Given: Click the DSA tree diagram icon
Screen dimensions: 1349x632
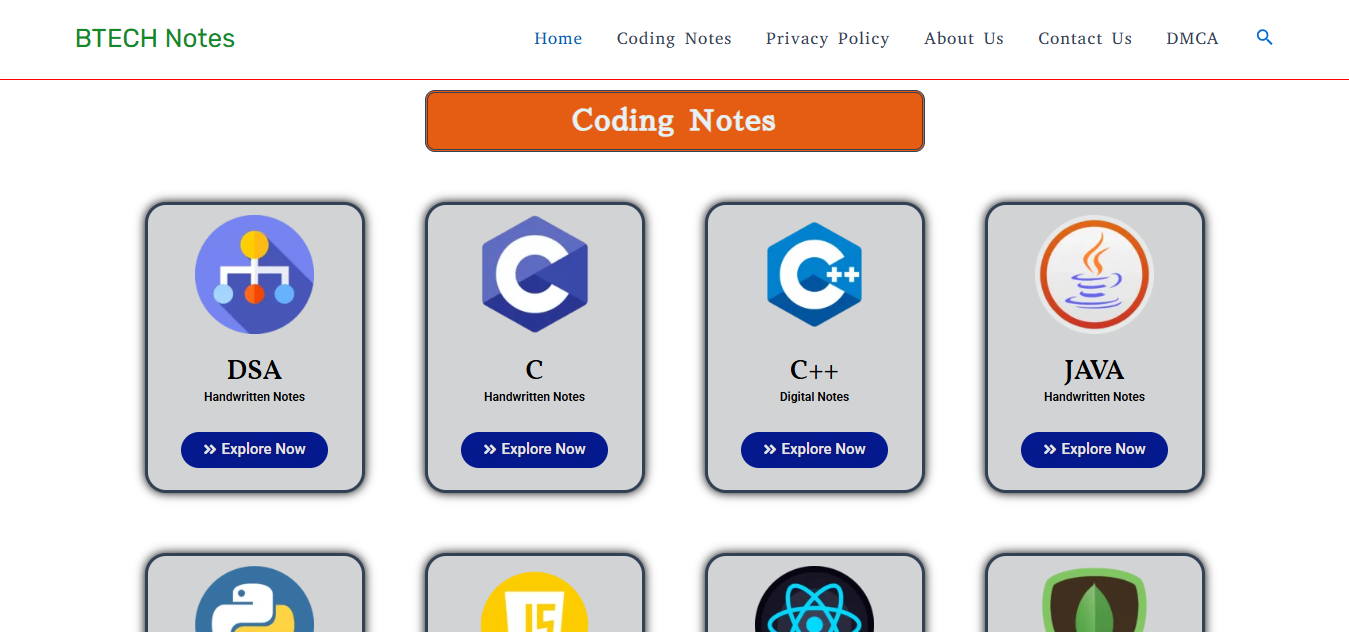Looking at the screenshot, I should [x=254, y=274].
